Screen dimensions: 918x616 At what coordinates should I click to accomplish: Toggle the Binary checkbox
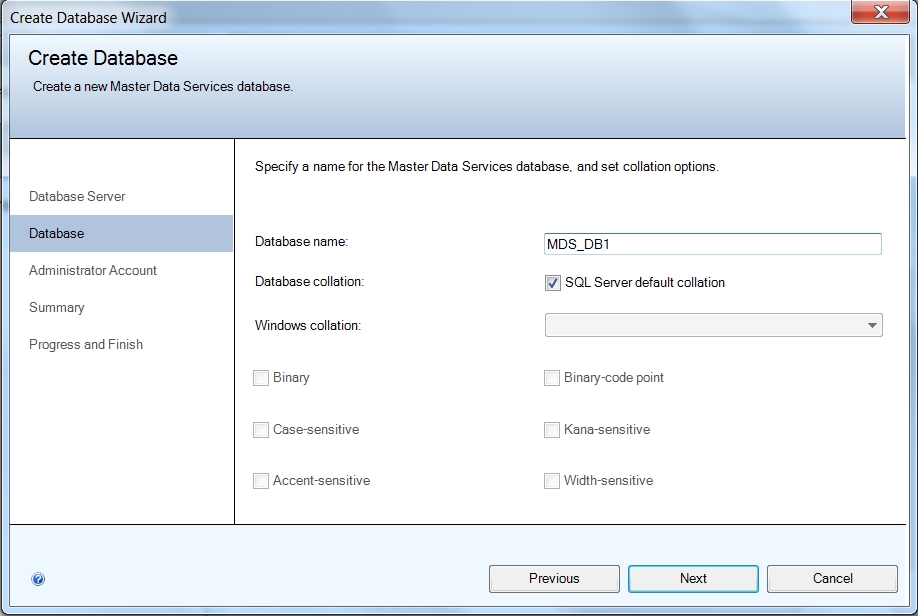262,378
